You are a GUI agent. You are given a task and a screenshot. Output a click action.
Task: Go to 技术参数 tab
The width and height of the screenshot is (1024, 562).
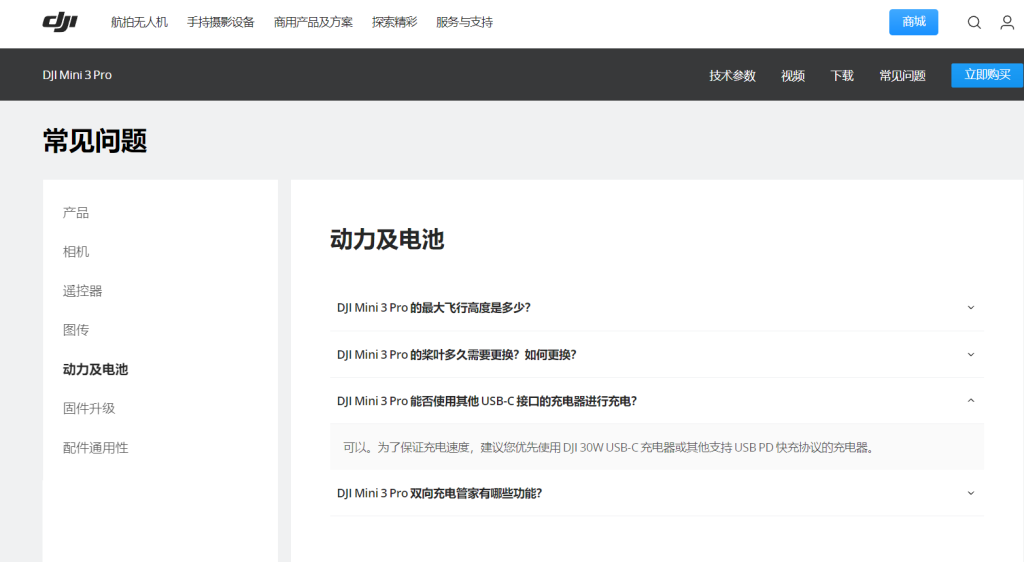732,76
